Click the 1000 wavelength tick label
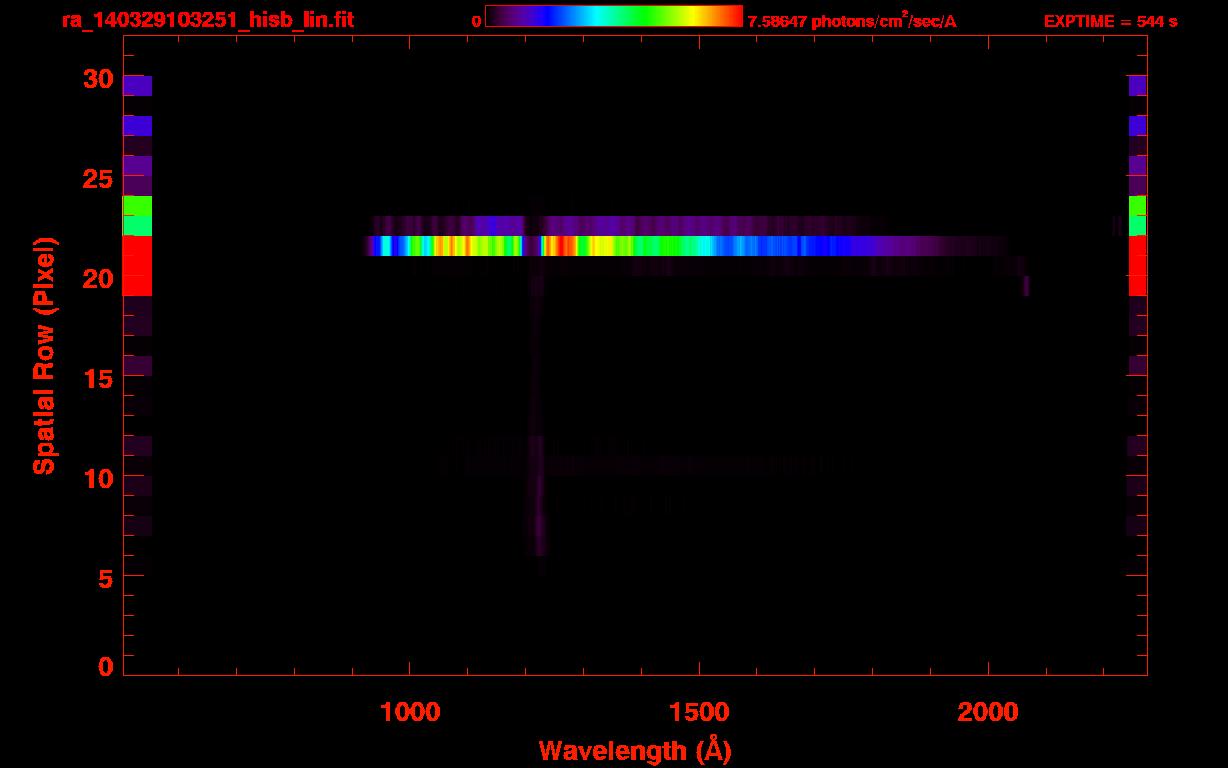This screenshot has width=1228, height=768. point(410,712)
